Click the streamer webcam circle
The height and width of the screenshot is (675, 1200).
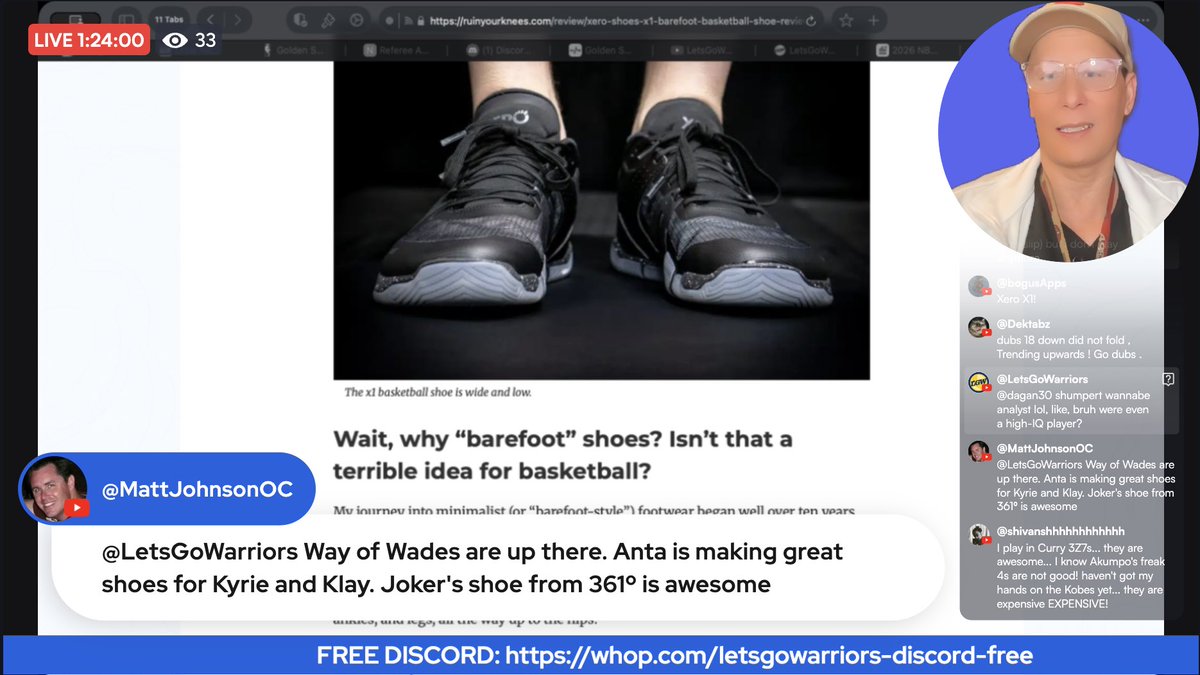[1067, 131]
